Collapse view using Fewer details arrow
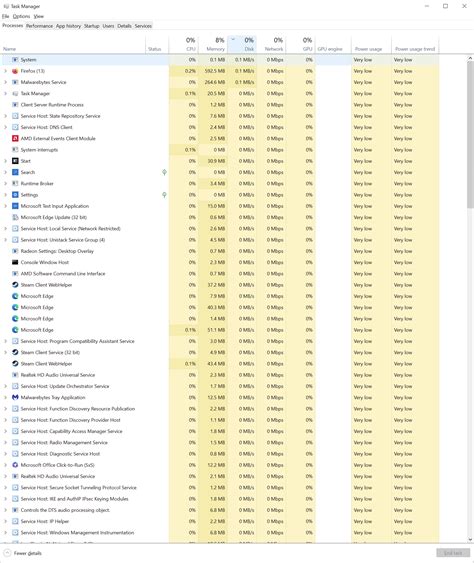Viewport: 474px width, 563px height. tap(7, 553)
